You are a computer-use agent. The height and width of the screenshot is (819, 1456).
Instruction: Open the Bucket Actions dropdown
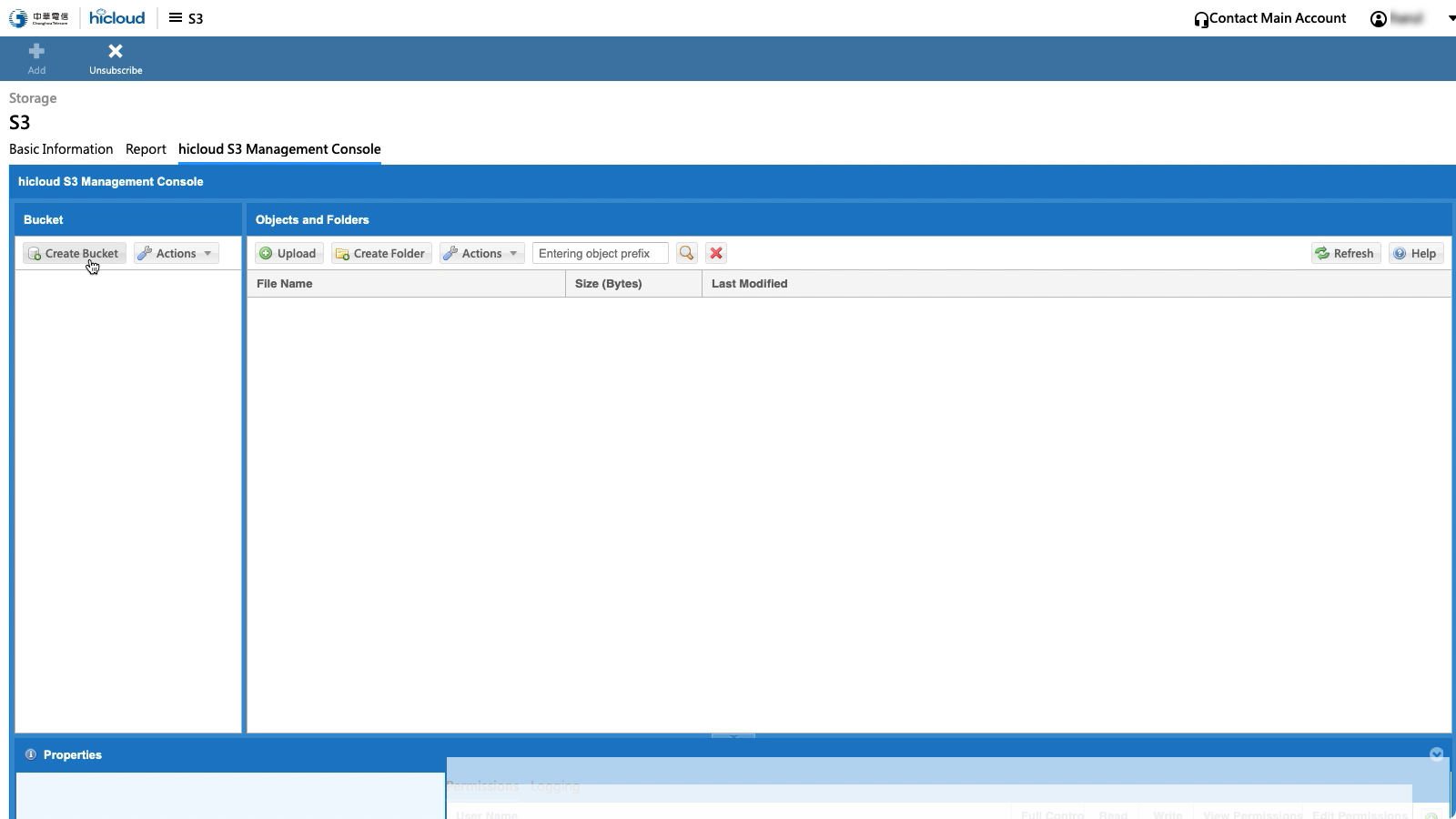pyautogui.click(x=177, y=253)
